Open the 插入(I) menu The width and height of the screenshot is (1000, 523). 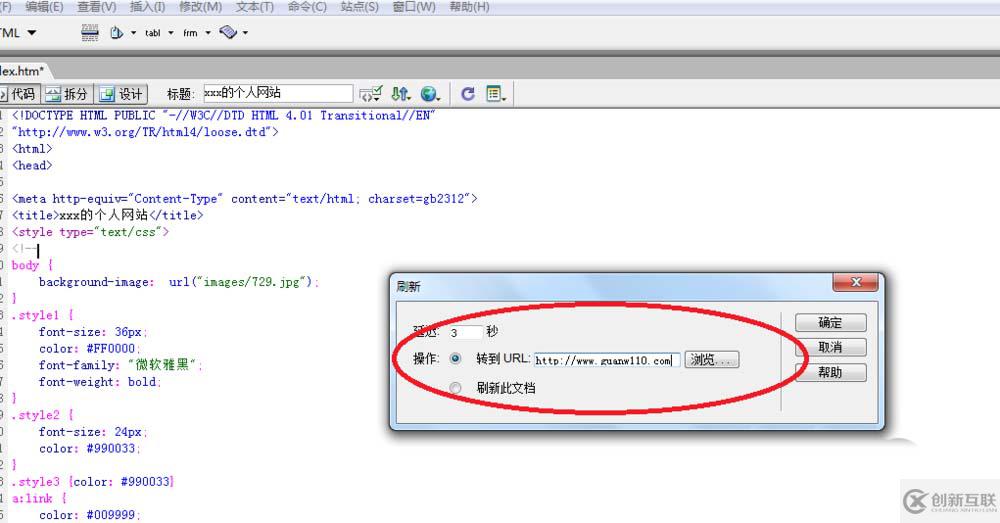click(x=147, y=7)
